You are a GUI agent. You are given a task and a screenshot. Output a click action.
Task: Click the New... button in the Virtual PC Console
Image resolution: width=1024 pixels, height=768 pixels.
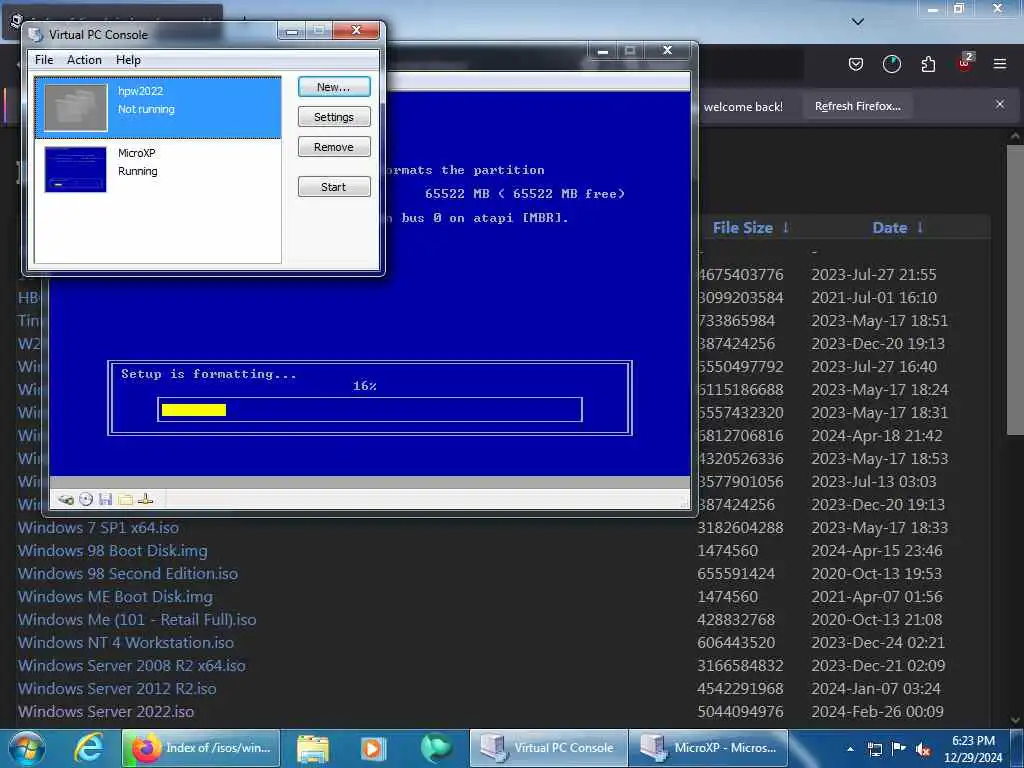click(x=334, y=87)
